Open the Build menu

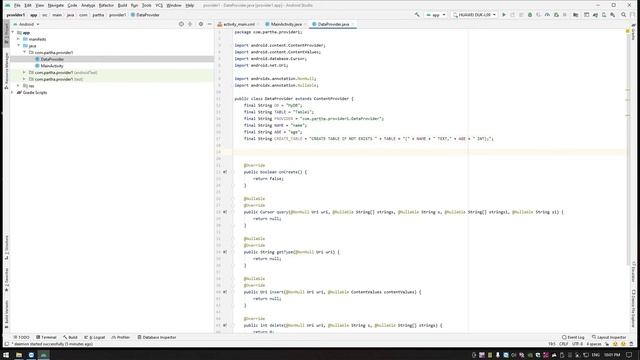click(122, 5)
